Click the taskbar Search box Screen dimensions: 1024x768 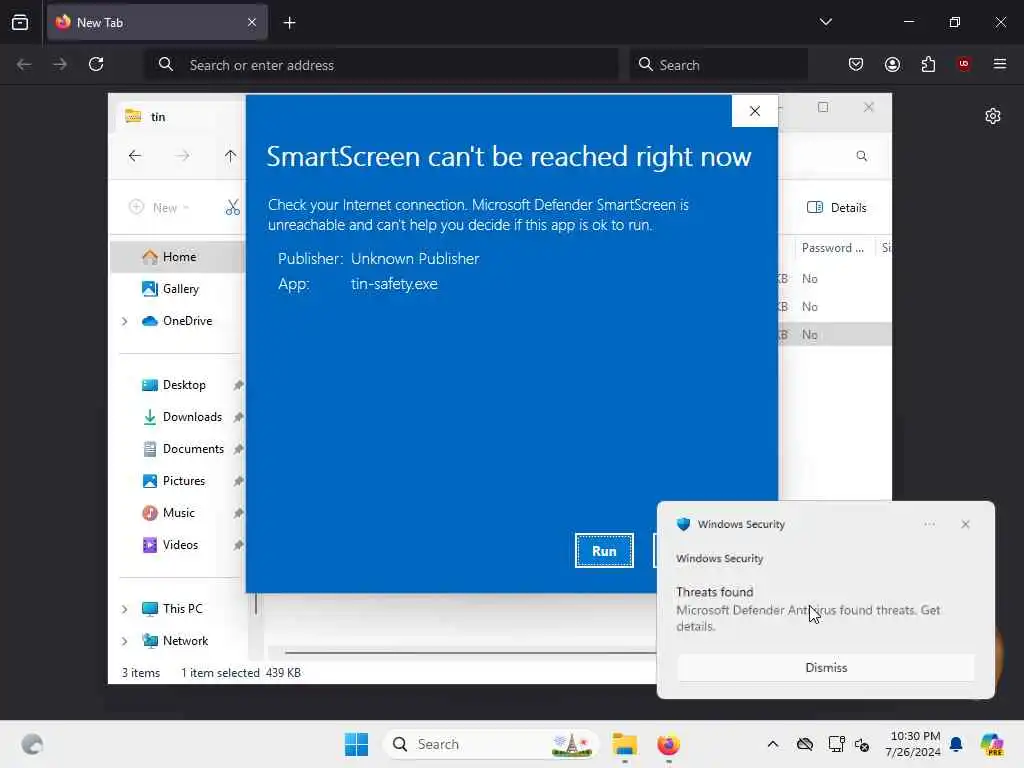coord(490,744)
